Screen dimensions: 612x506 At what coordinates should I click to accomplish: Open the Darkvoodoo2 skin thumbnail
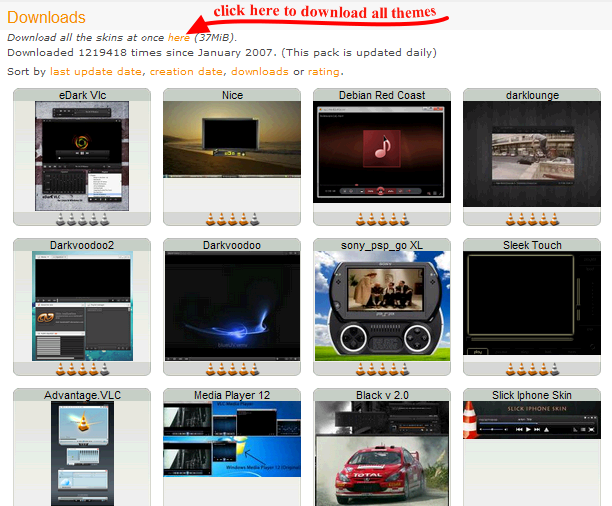coord(82,306)
